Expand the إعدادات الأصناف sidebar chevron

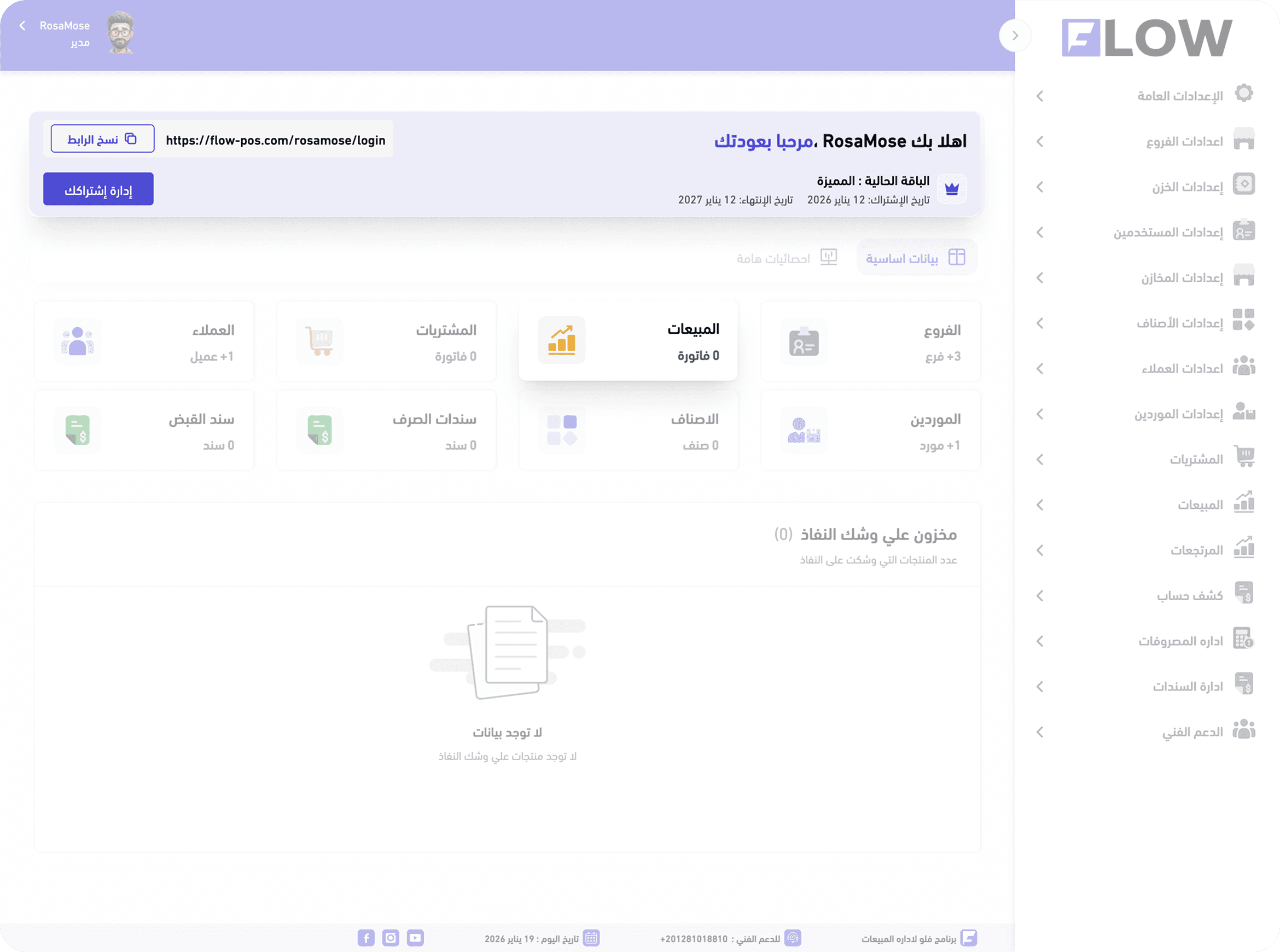pyautogui.click(x=1040, y=323)
